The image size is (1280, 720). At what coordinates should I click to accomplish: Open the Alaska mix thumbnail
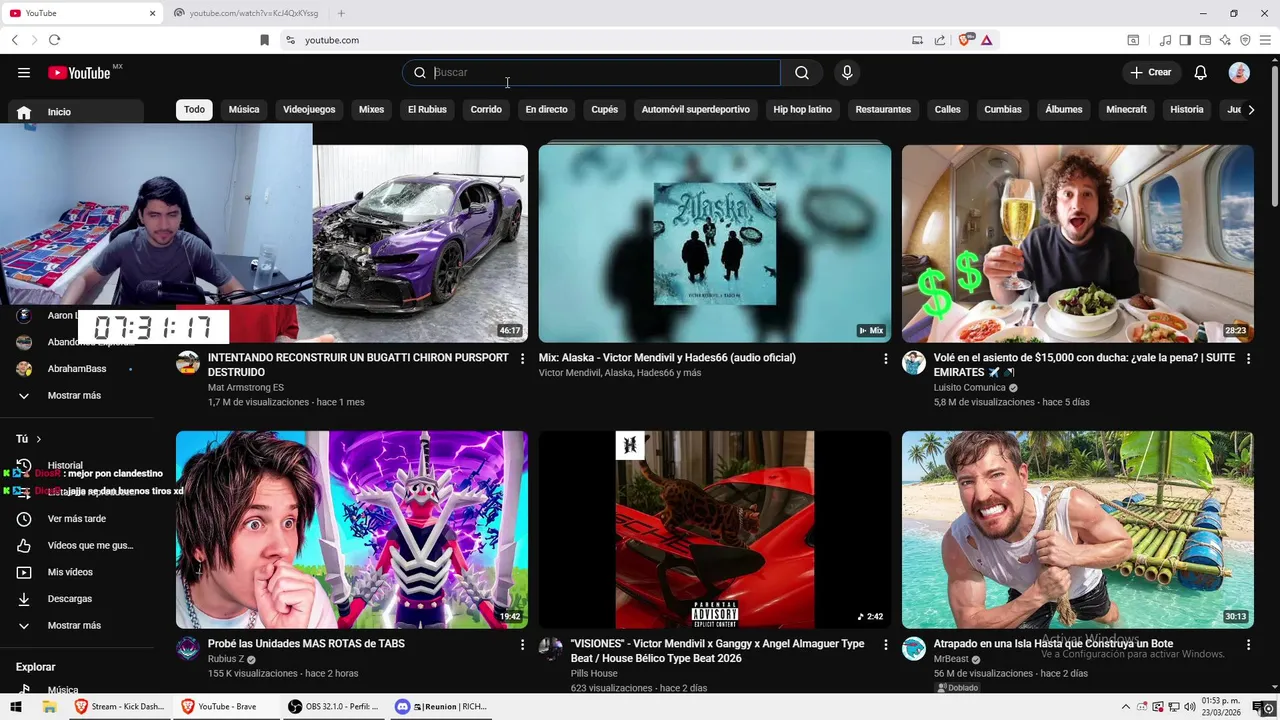[x=714, y=243]
